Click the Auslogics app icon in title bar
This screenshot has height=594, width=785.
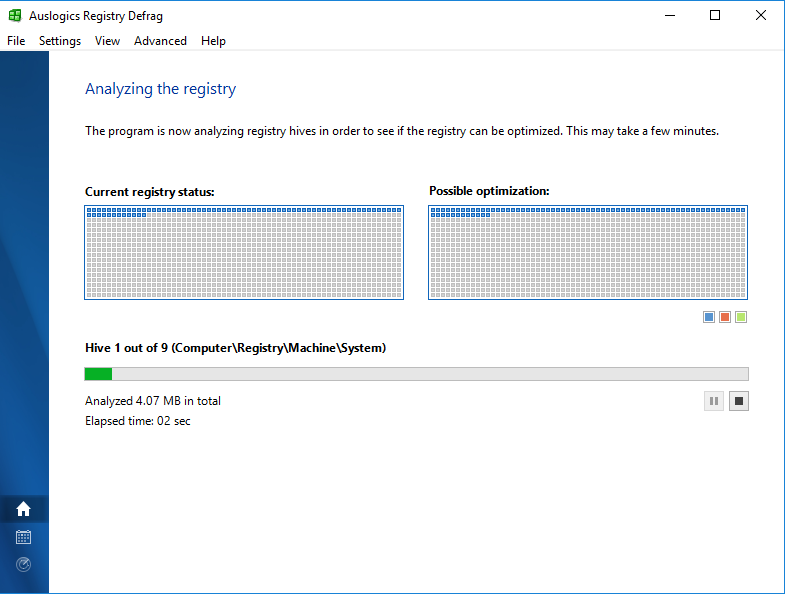[15, 15]
